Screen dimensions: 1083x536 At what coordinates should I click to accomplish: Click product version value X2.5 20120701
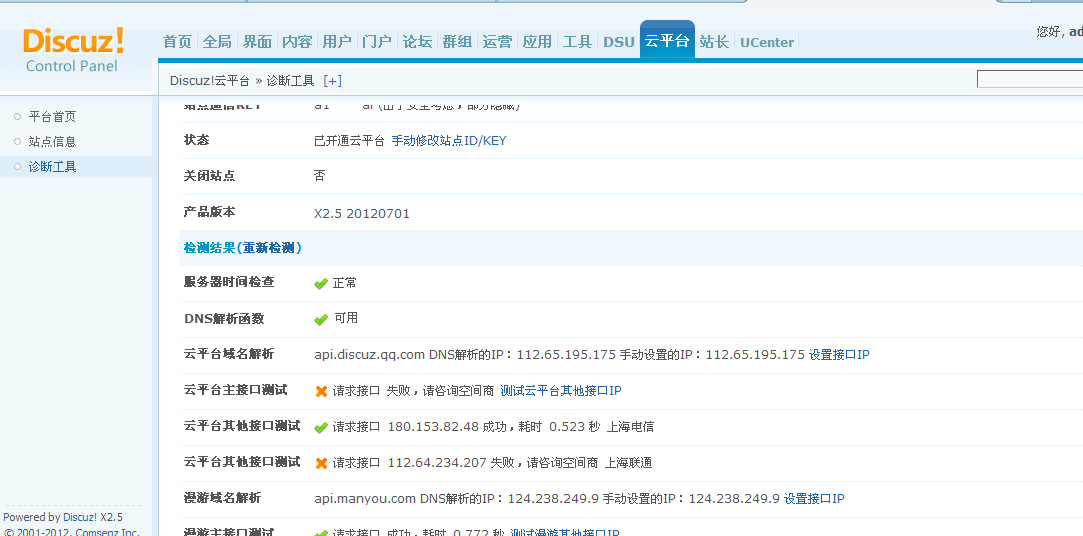tap(362, 214)
